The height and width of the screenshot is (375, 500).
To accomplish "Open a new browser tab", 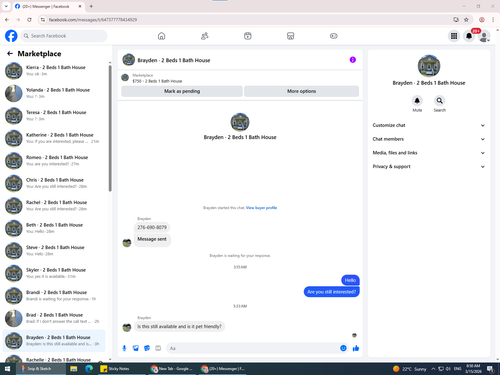I will coord(91,6).
